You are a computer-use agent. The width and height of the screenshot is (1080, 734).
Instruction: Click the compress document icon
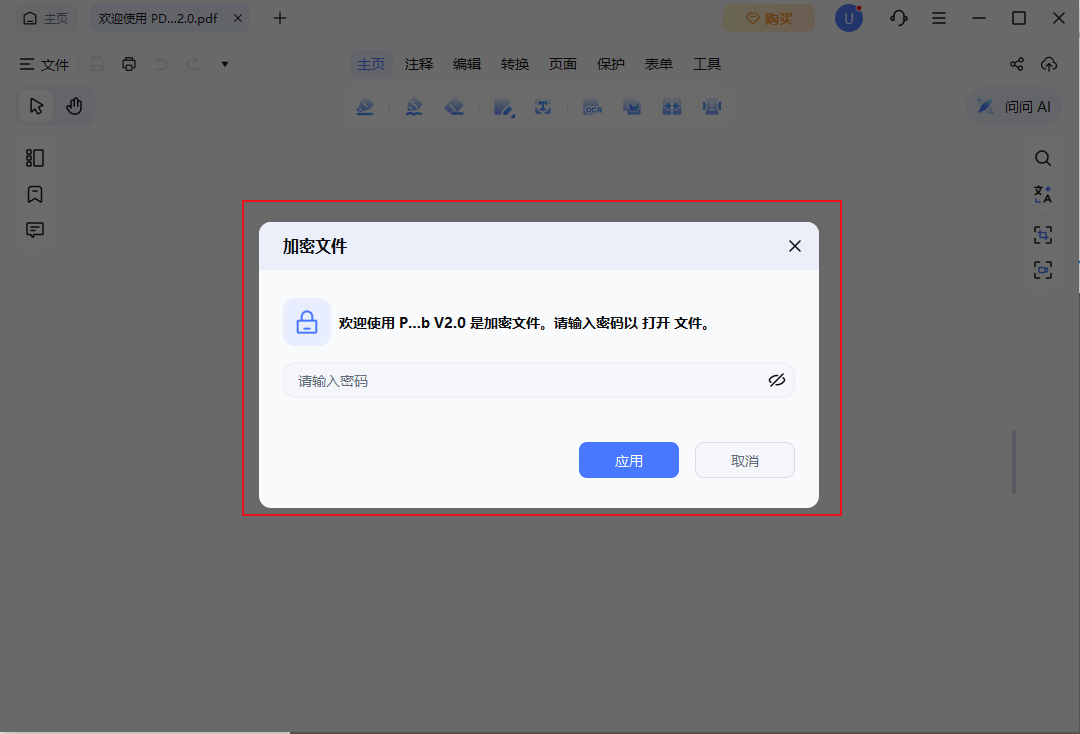tap(712, 107)
